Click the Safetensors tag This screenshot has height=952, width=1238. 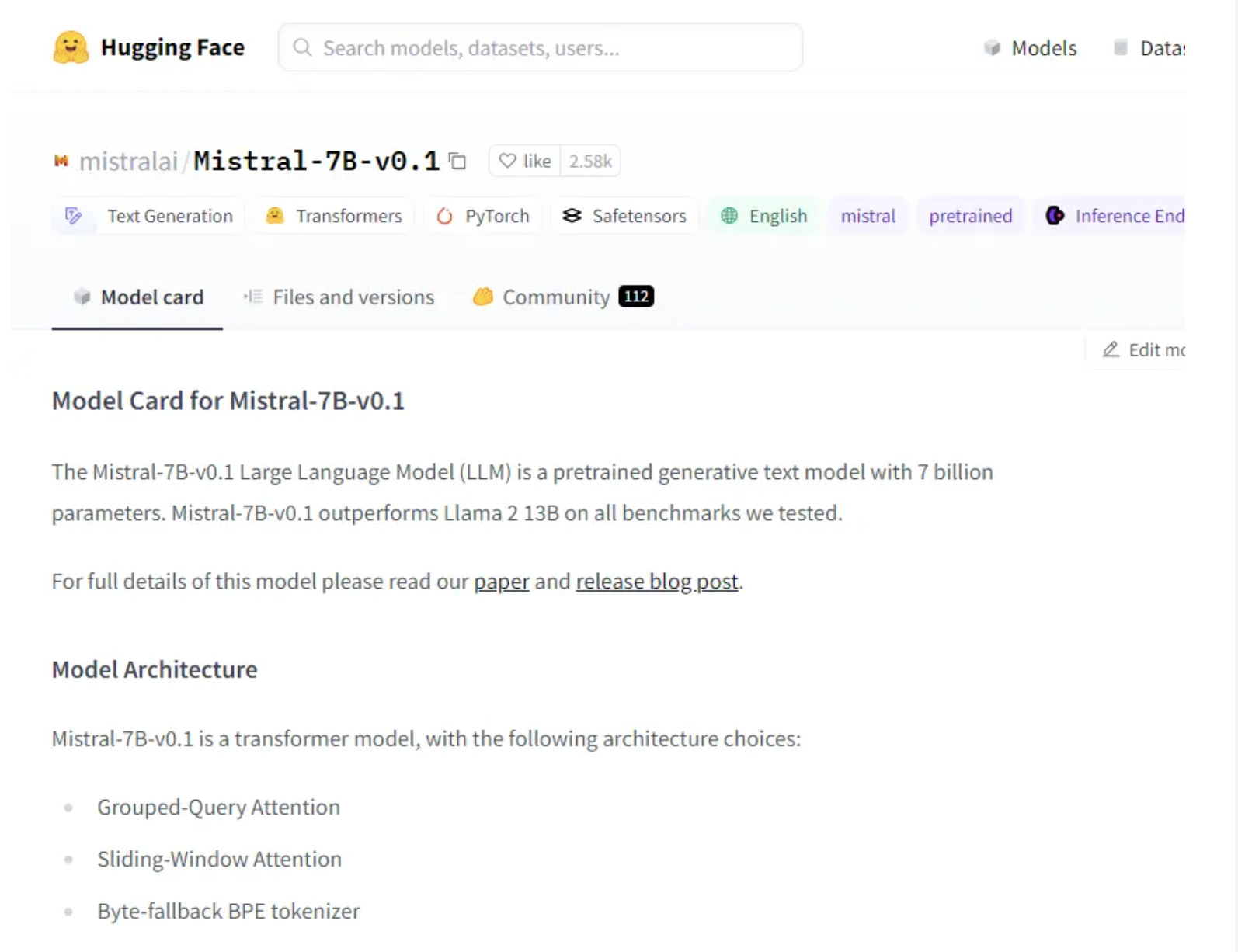(624, 216)
